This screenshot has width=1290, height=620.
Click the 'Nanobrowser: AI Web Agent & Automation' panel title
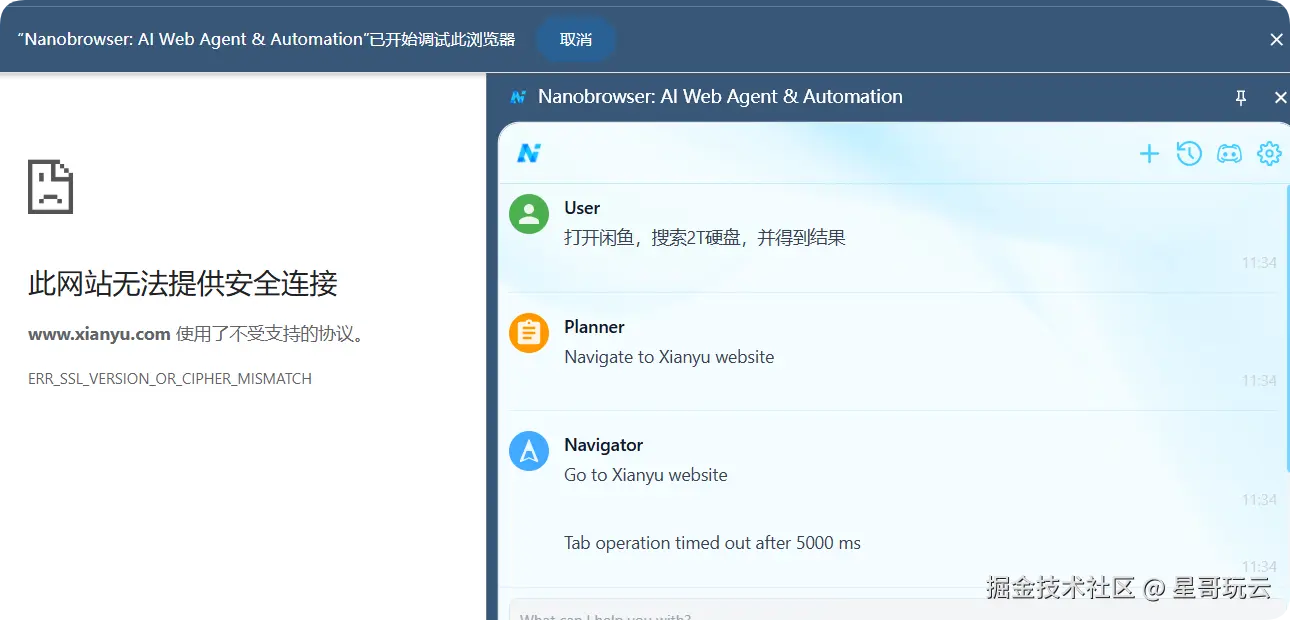[x=720, y=97]
